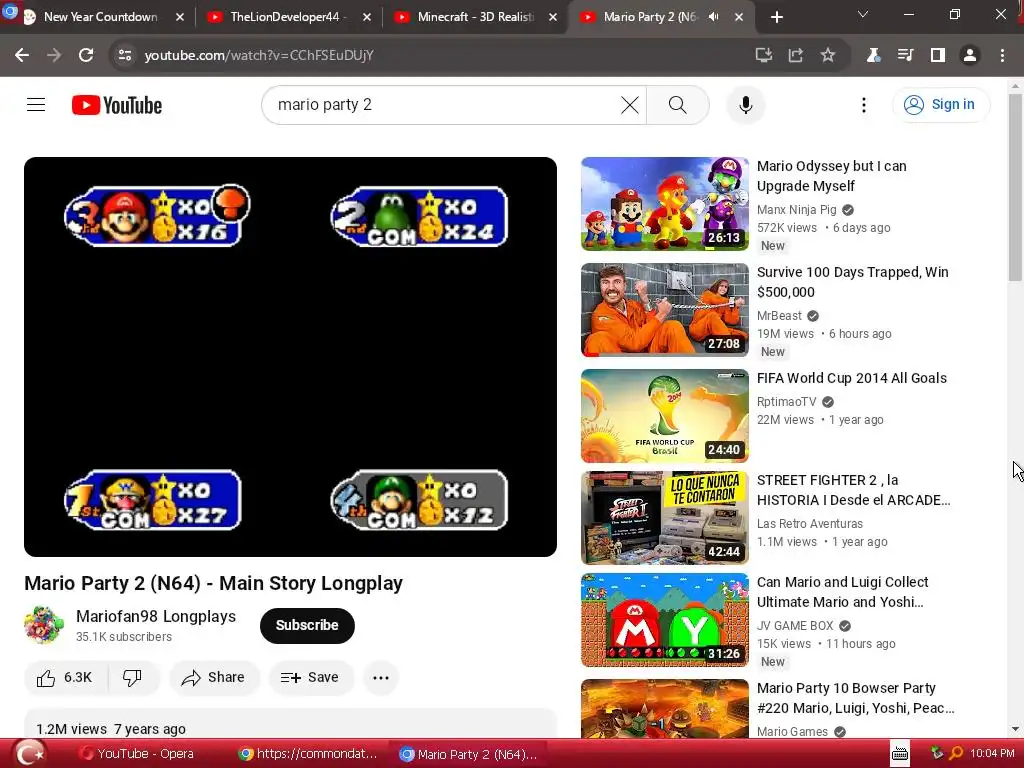Switch to commondat... Chrome taskbar window
This screenshot has width=1024, height=768.
(308, 754)
